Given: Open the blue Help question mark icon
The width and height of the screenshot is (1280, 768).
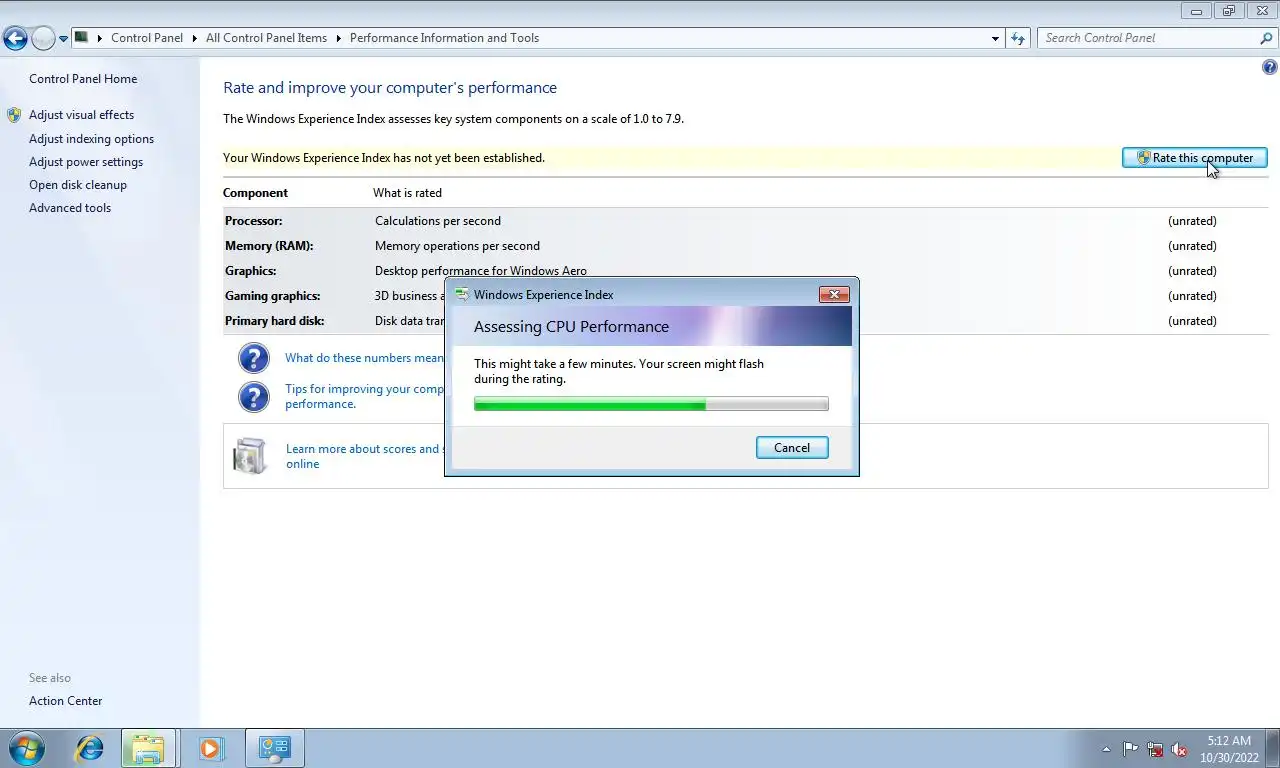Looking at the screenshot, I should 1270,68.
